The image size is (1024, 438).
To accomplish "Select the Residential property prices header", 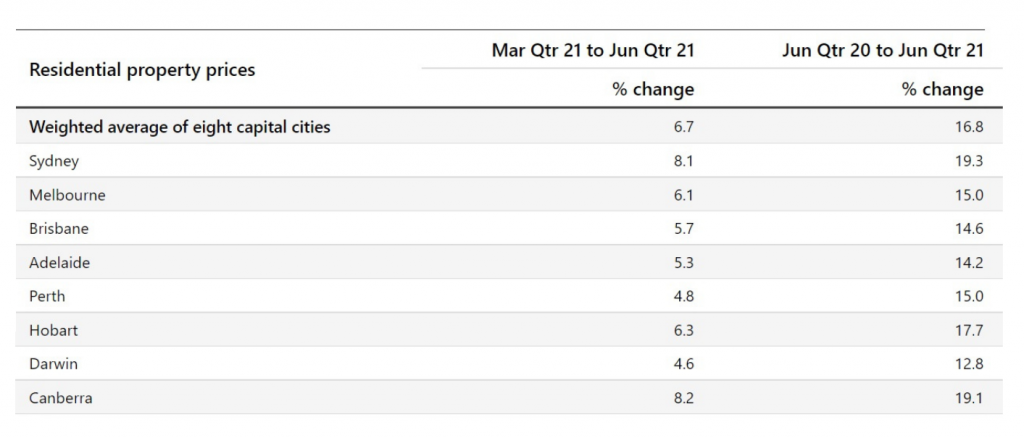I will pyautogui.click(x=142, y=70).
